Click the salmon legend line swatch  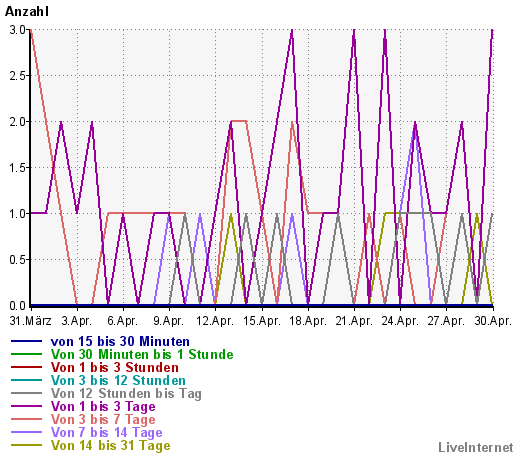coord(26,419)
